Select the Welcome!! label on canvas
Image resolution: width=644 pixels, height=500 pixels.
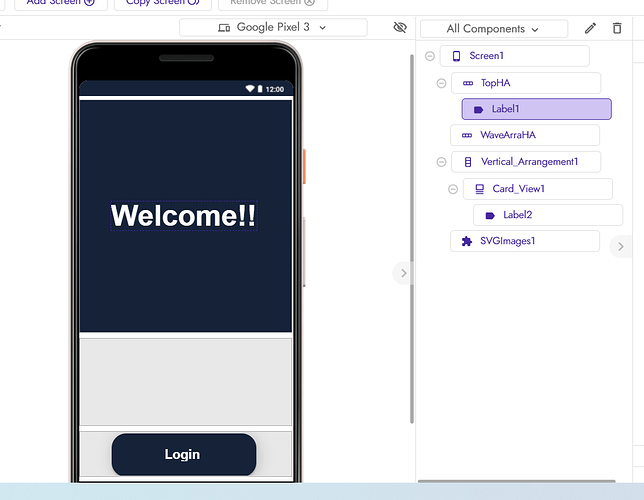[183, 215]
